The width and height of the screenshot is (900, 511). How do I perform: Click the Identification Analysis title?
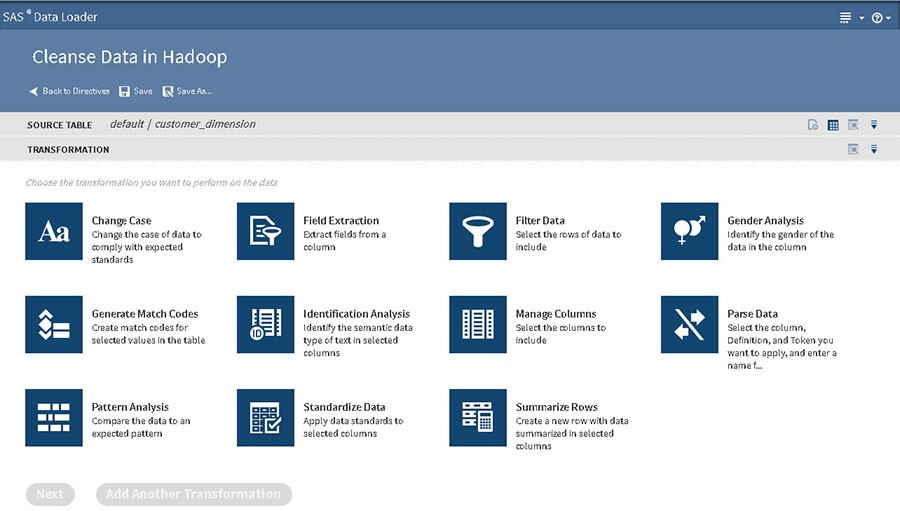coord(356,313)
